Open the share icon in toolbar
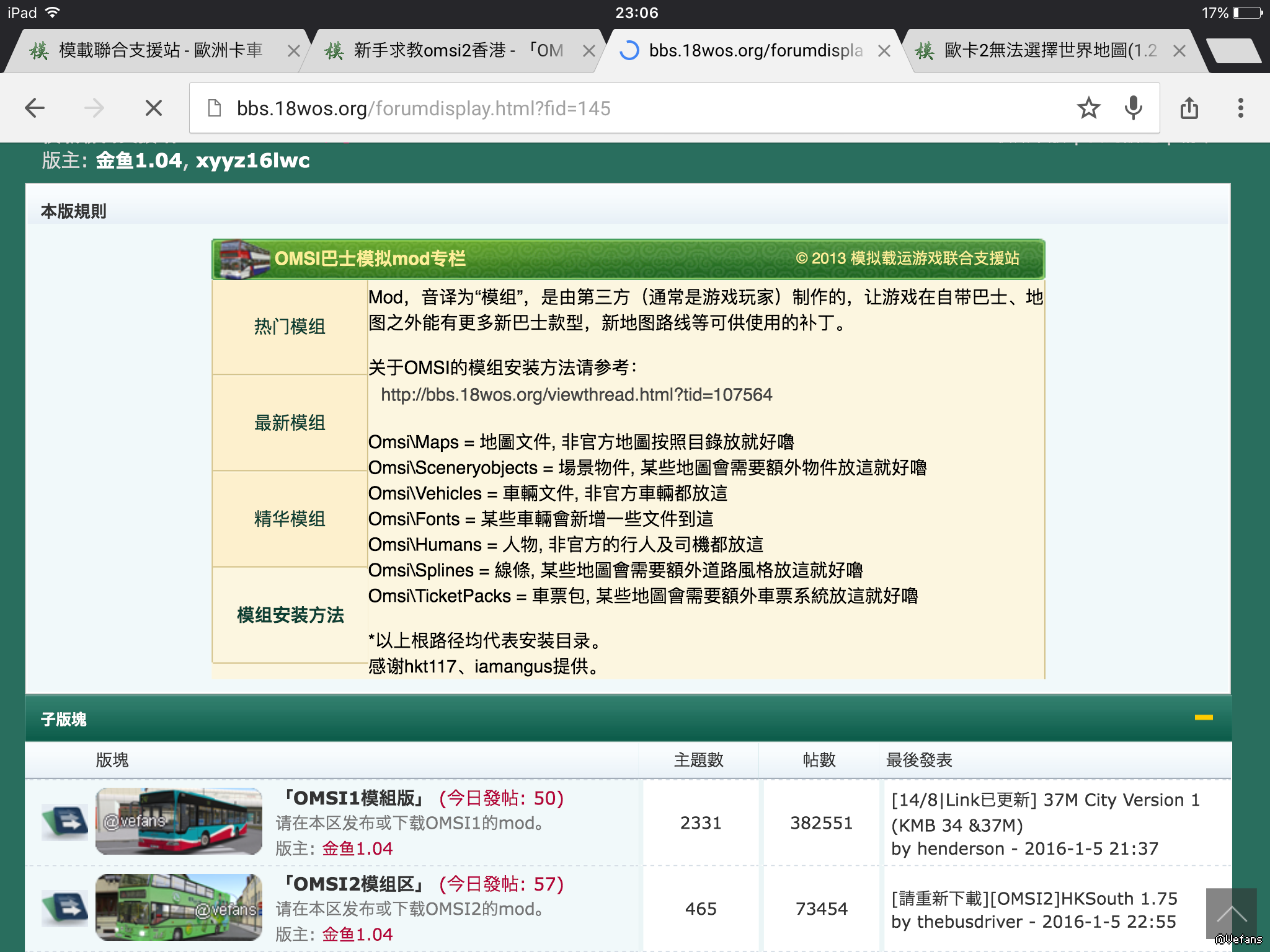Viewport: 1270px width, 952px height. pyautogui.click(x=1189, y=108)
